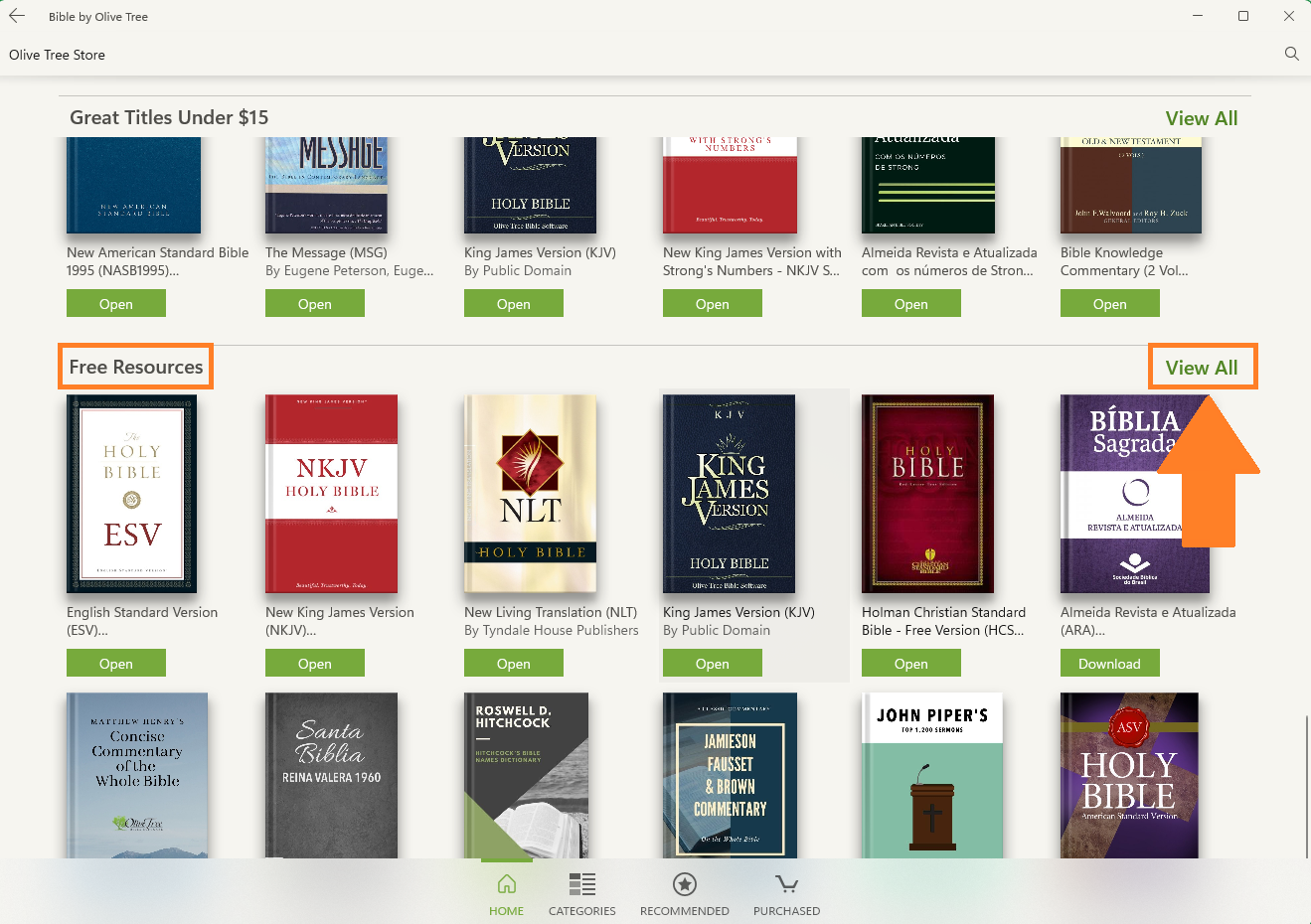The image size is (1311, 924).
Task: Open the English Standard Version (ESV)
Action: [116, 663]
